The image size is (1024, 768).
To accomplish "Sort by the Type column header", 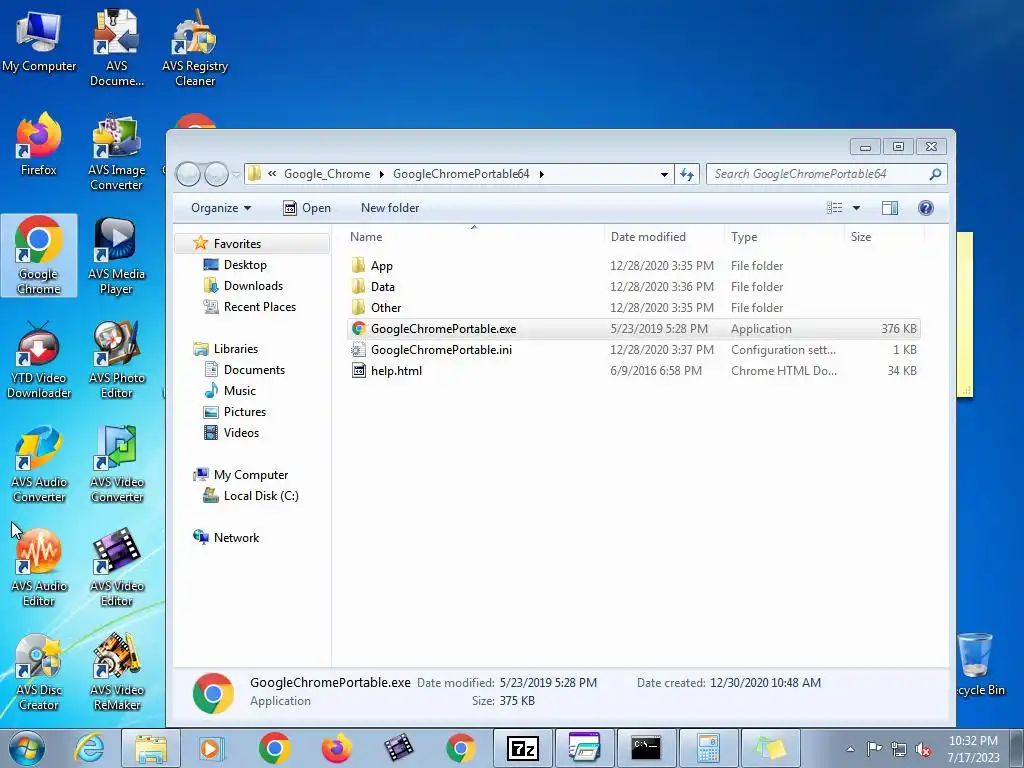I will point(784,237).
